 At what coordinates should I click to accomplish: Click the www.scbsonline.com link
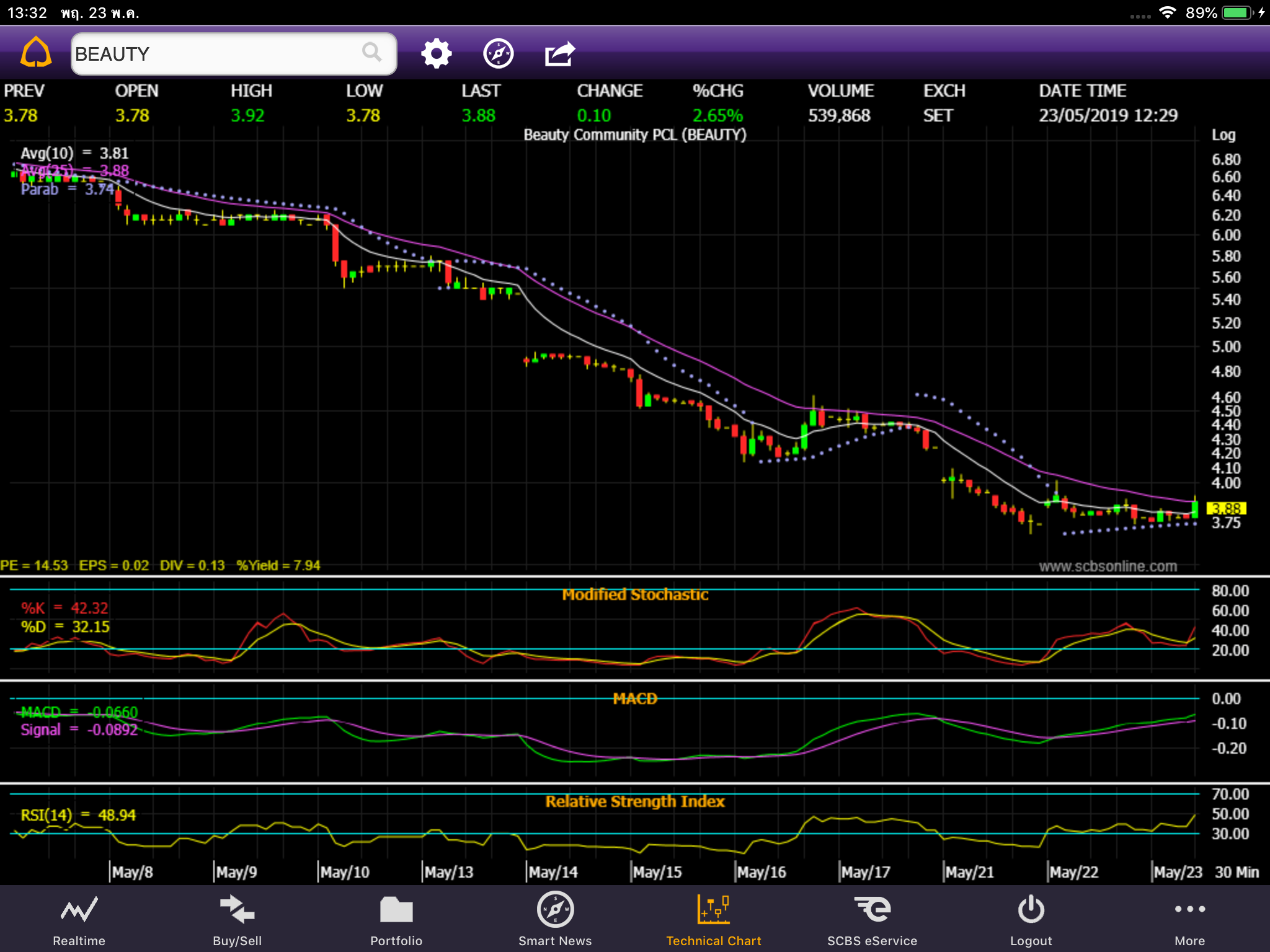1108,566
